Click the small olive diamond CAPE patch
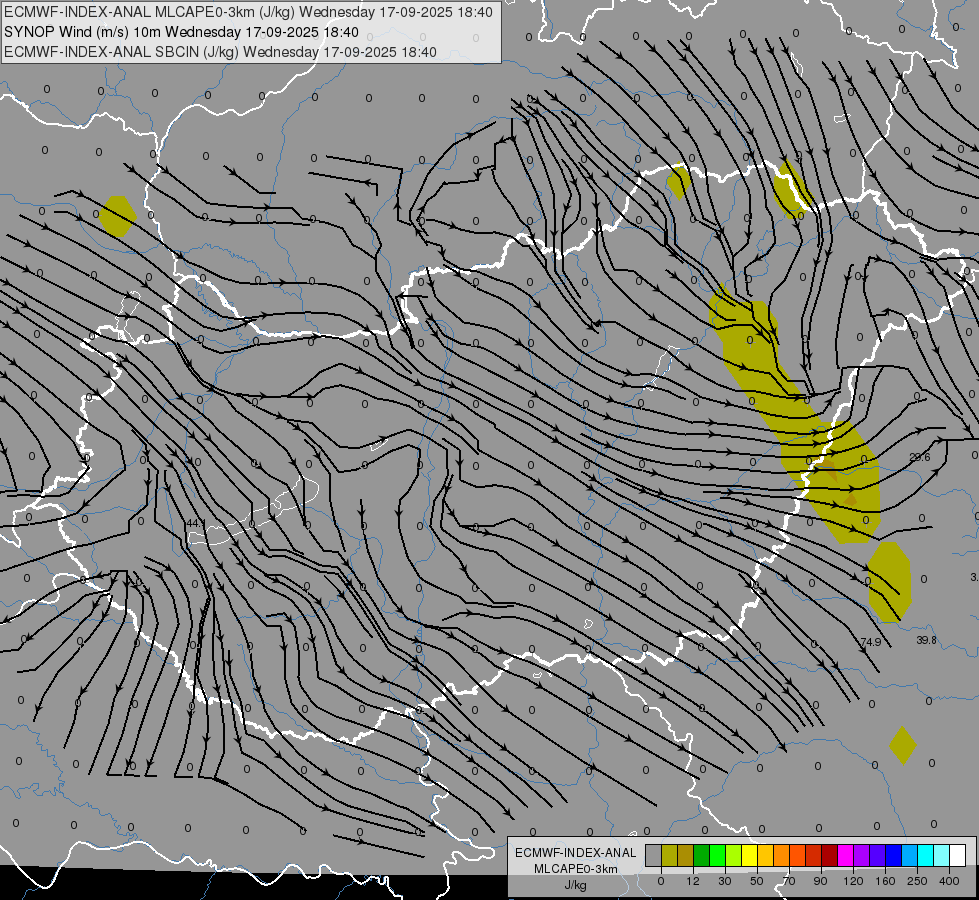Screen dimensions: 979x900 [x=902, y=745]
